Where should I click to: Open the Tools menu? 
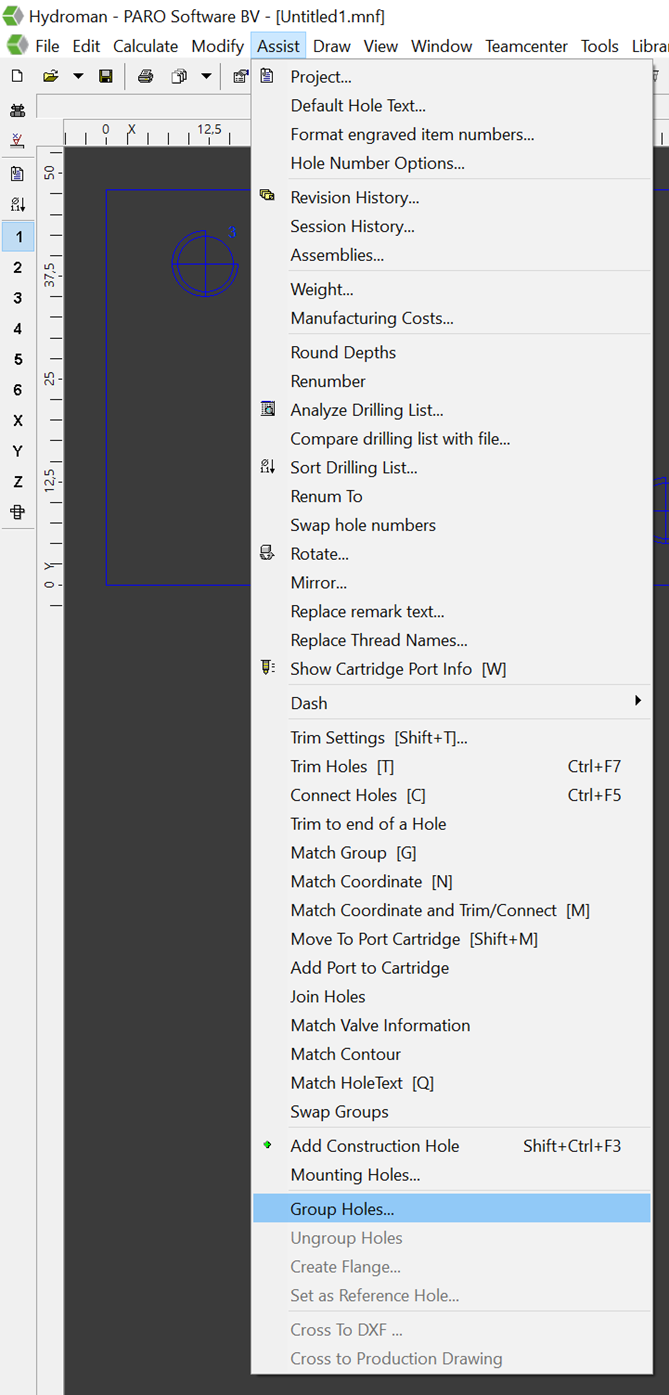(x=599, y=46)
